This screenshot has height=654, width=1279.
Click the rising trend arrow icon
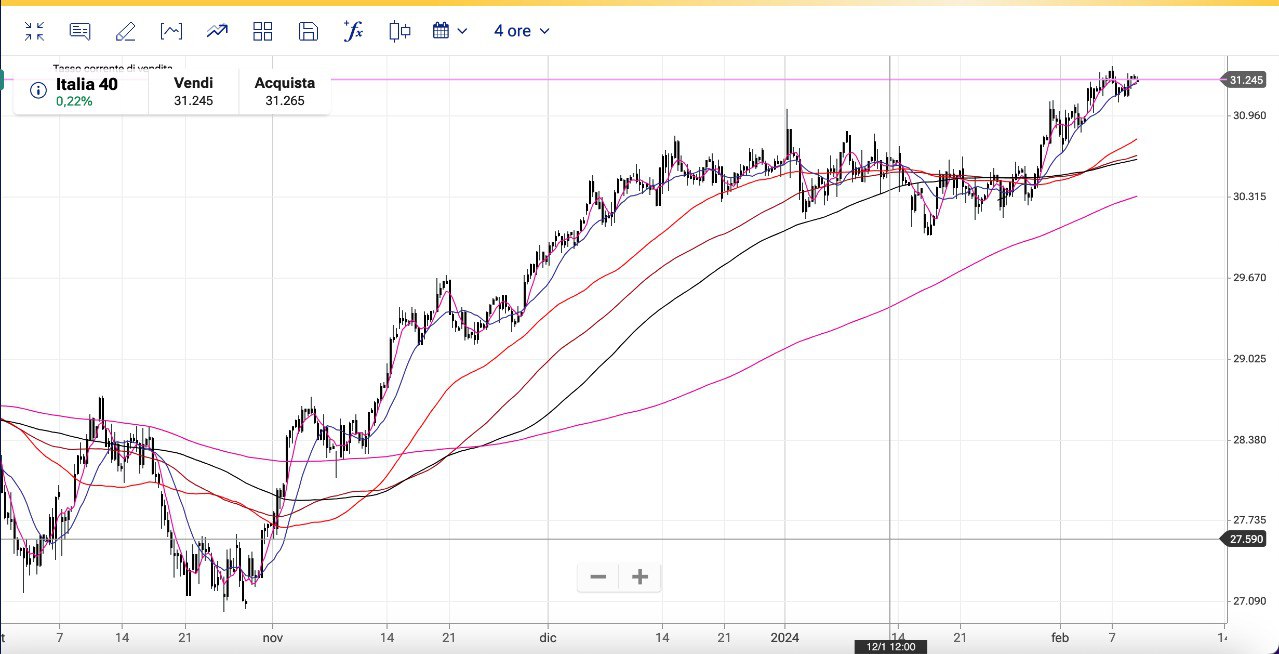point(217,31)
